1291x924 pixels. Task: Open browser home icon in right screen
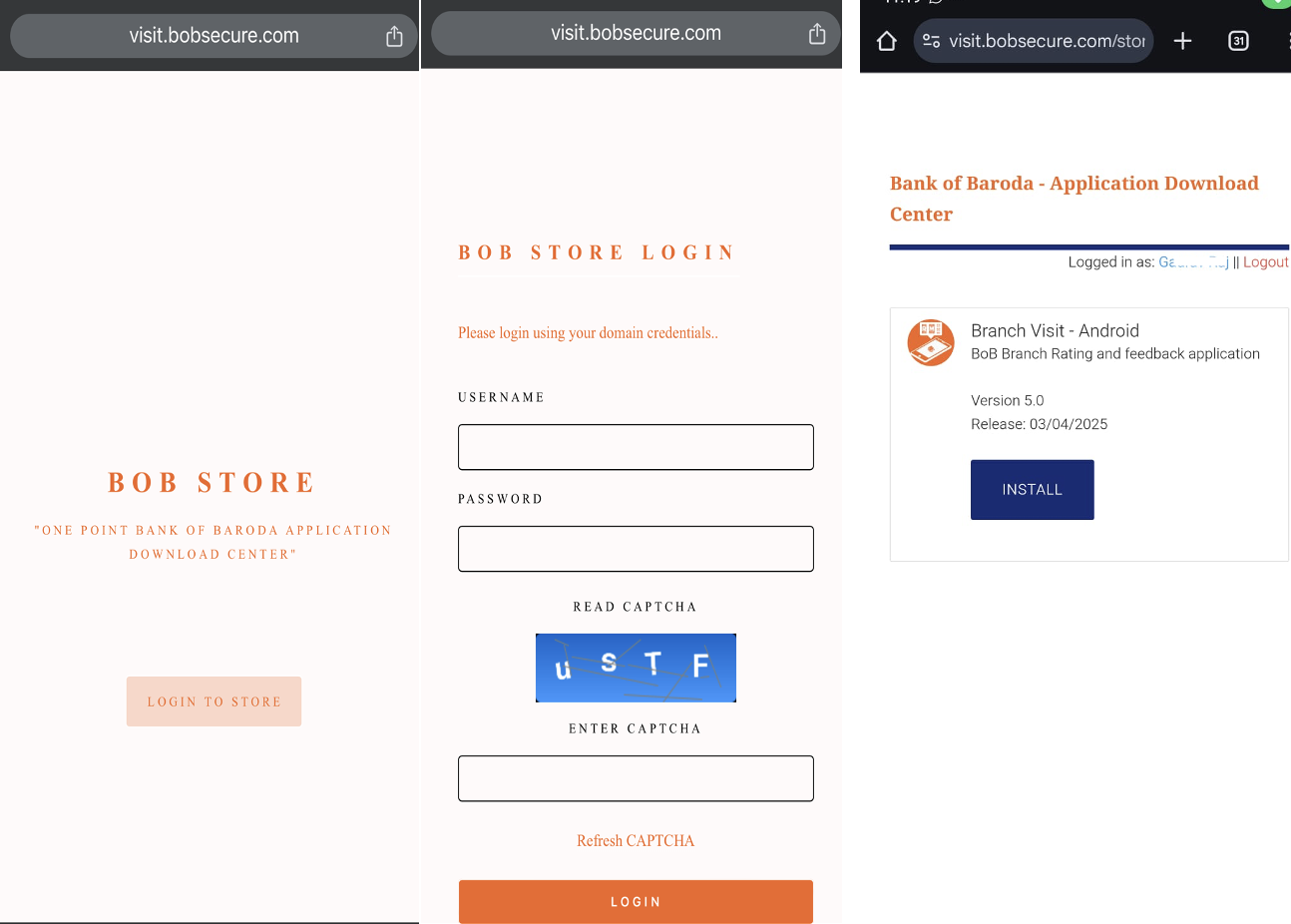887,41
